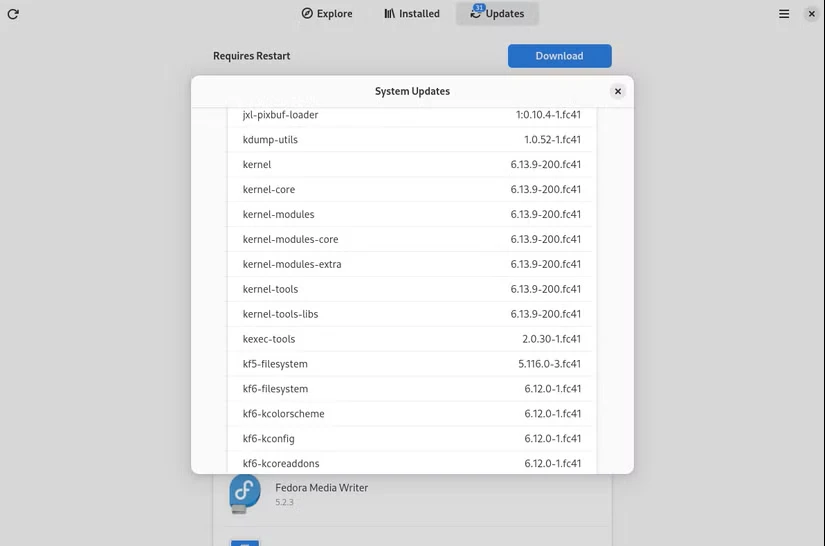Viewport: 825px width, 546px height.
Task: Click the refresh icon in header bar
Action: point(13,14)
